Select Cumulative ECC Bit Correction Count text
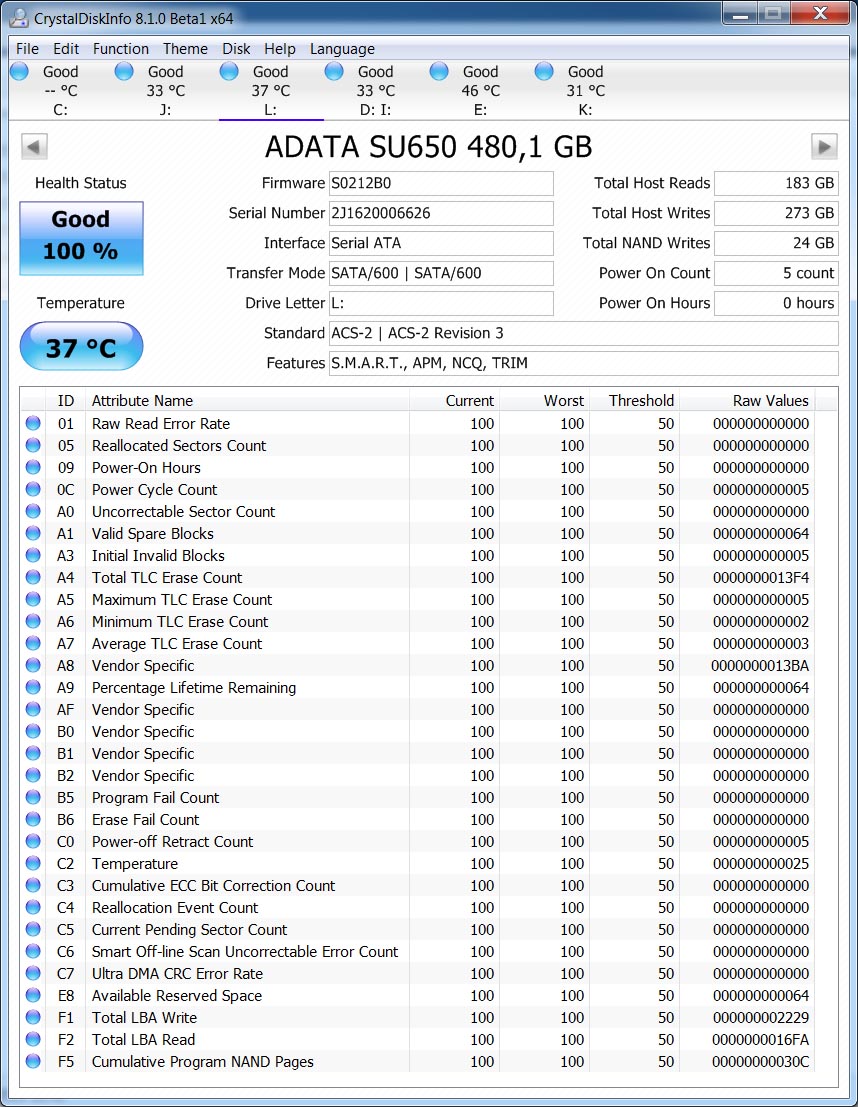 point(213,885)
